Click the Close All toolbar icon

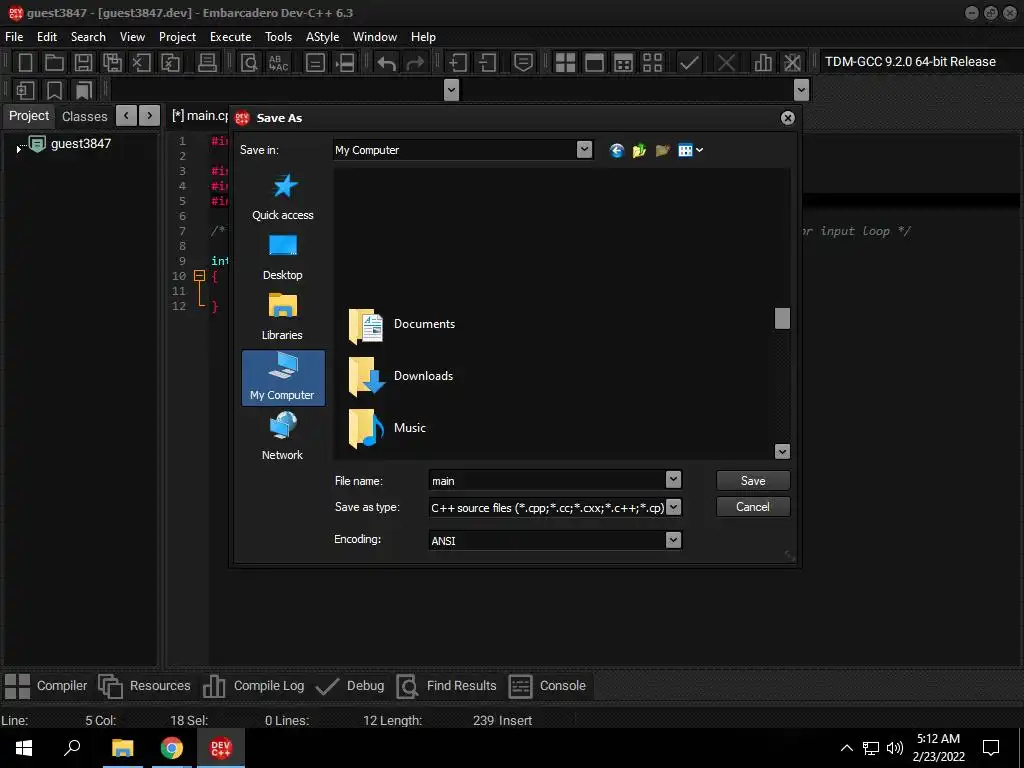pyautogui.click(x=170, y=63)
